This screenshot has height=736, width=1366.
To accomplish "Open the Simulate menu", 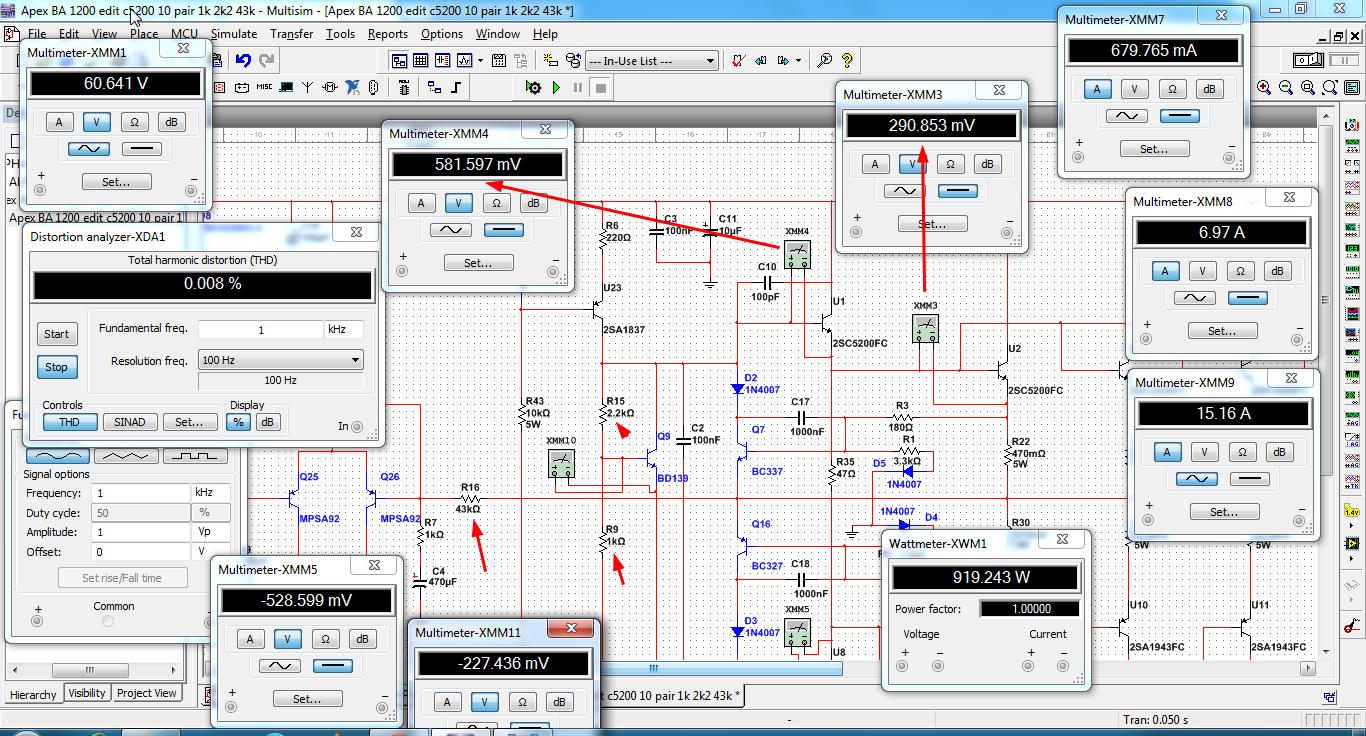I will [233, 33].
